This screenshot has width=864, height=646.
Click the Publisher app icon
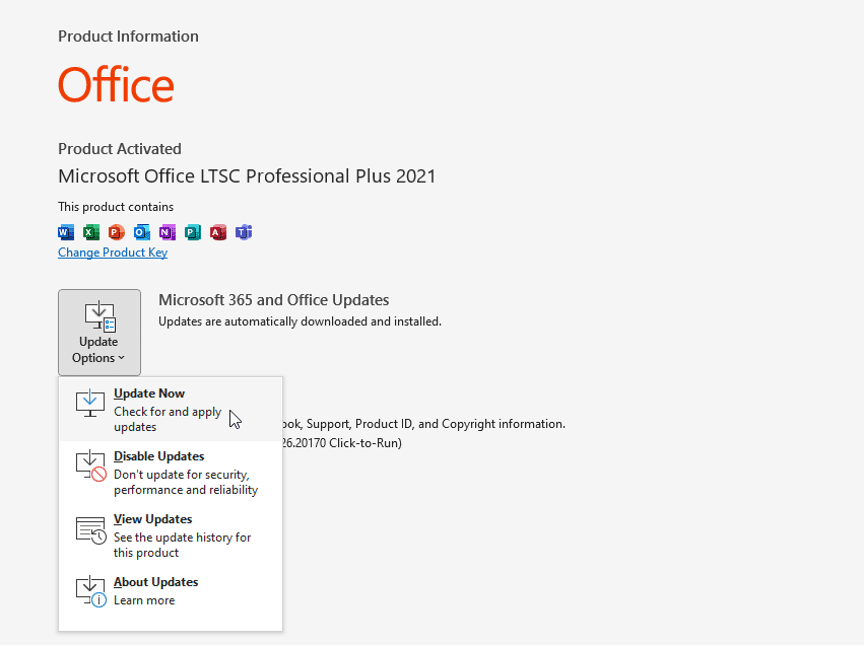[x=192, y=233]
